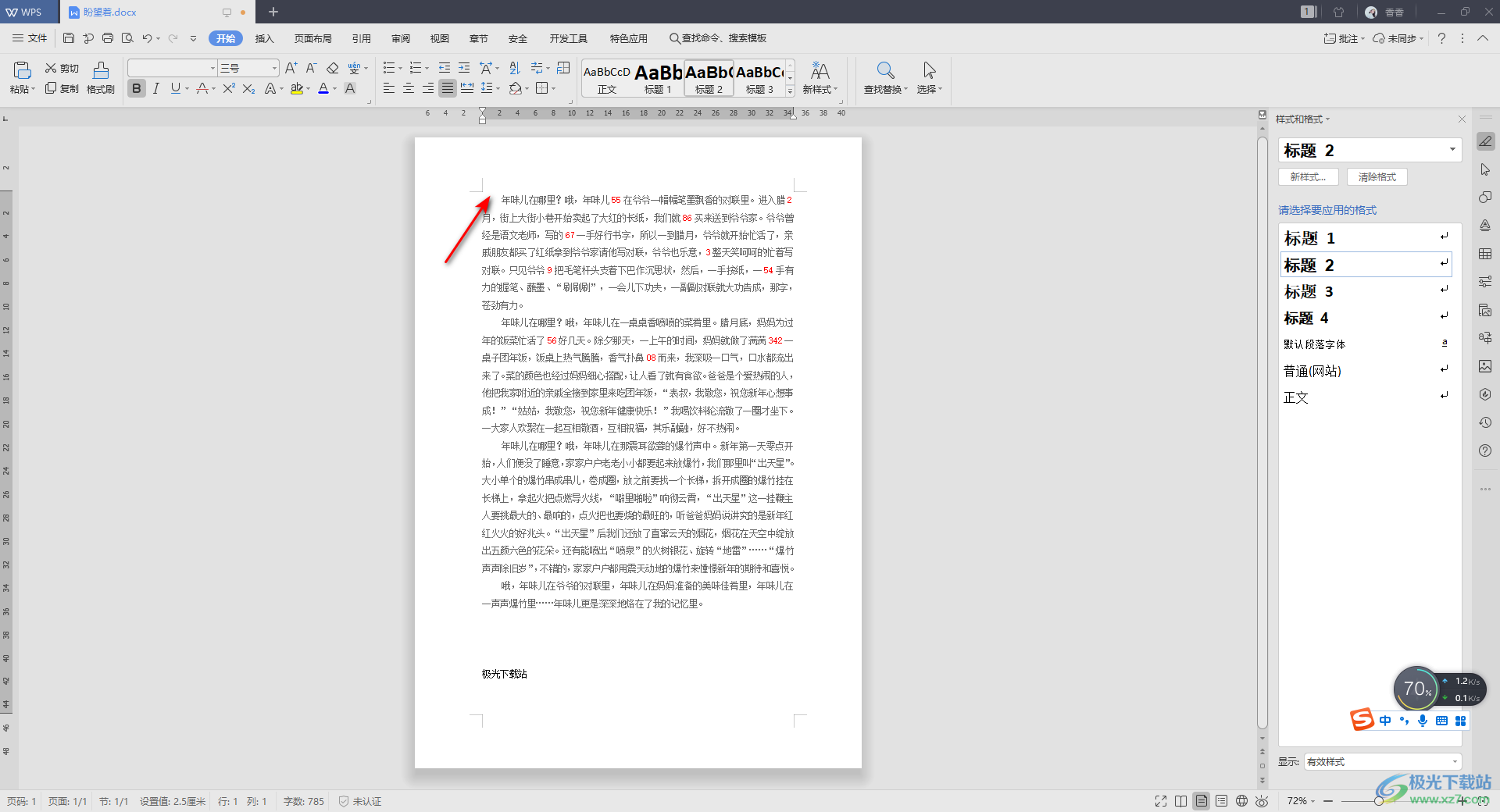The image size is (1500, 812).
Task: Click the sort A-Z icon
Action: click(514, 68)
